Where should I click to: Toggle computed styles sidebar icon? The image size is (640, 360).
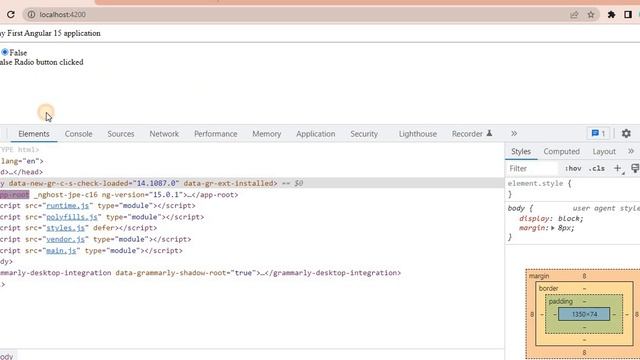point(635,168)
